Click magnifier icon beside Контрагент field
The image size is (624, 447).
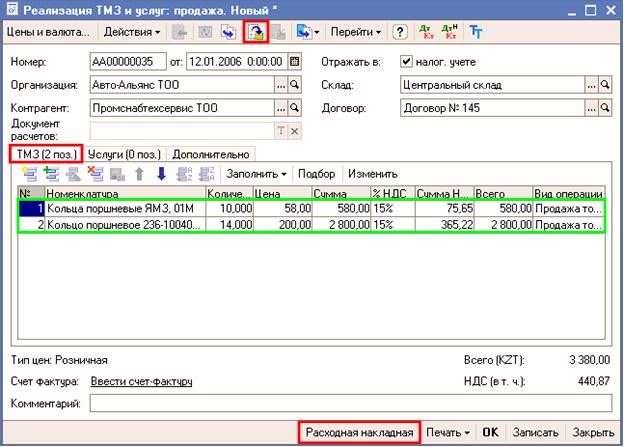[296, 107]
